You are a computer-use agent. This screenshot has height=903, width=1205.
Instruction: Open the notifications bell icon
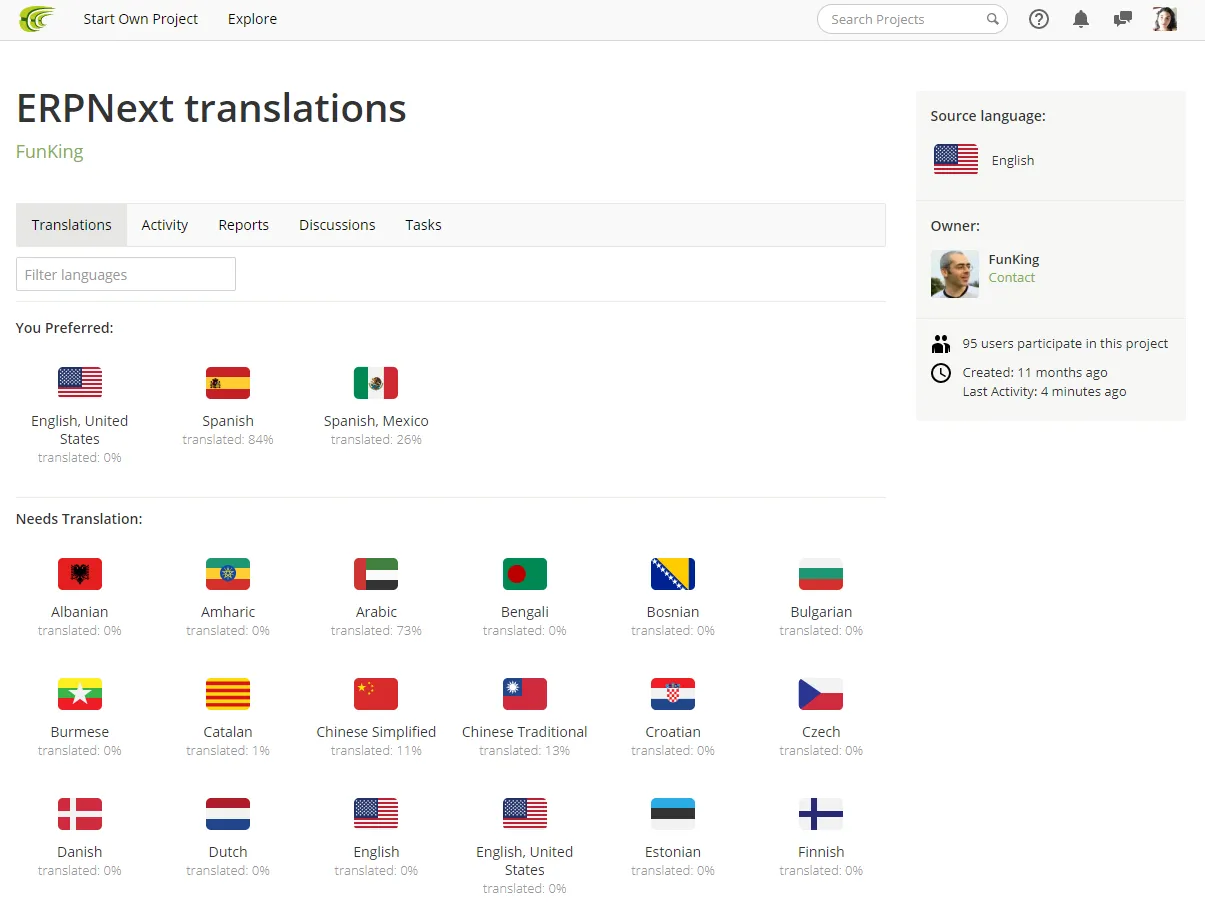click(1081, 19)
